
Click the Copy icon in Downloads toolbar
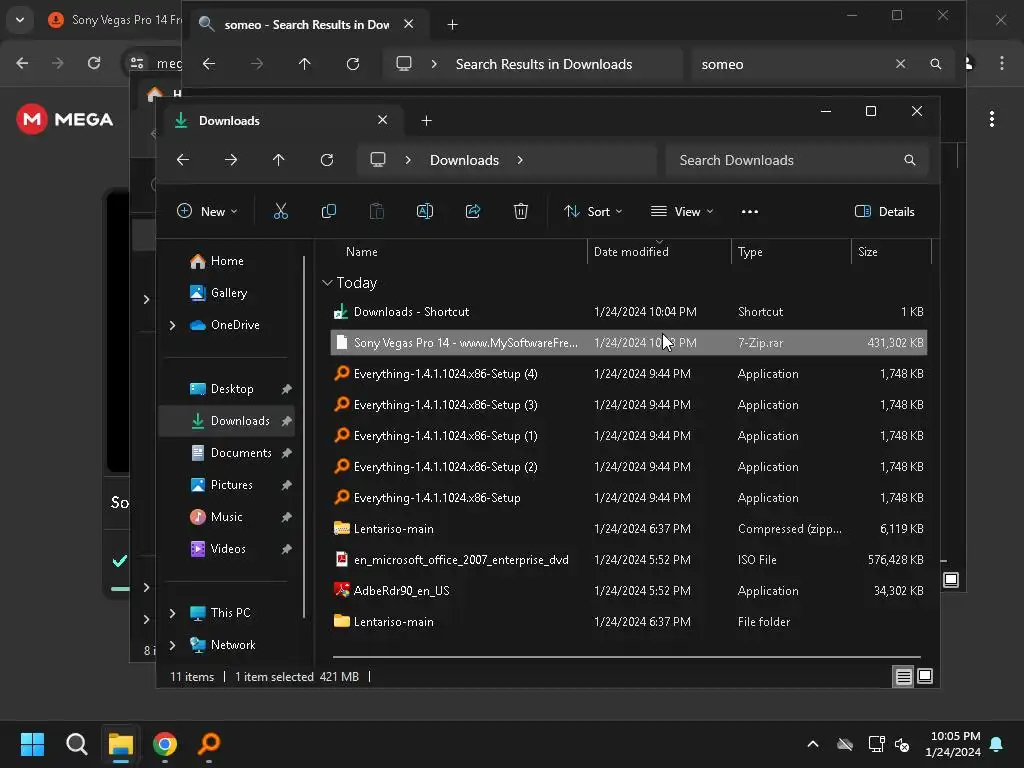point(328,211)
